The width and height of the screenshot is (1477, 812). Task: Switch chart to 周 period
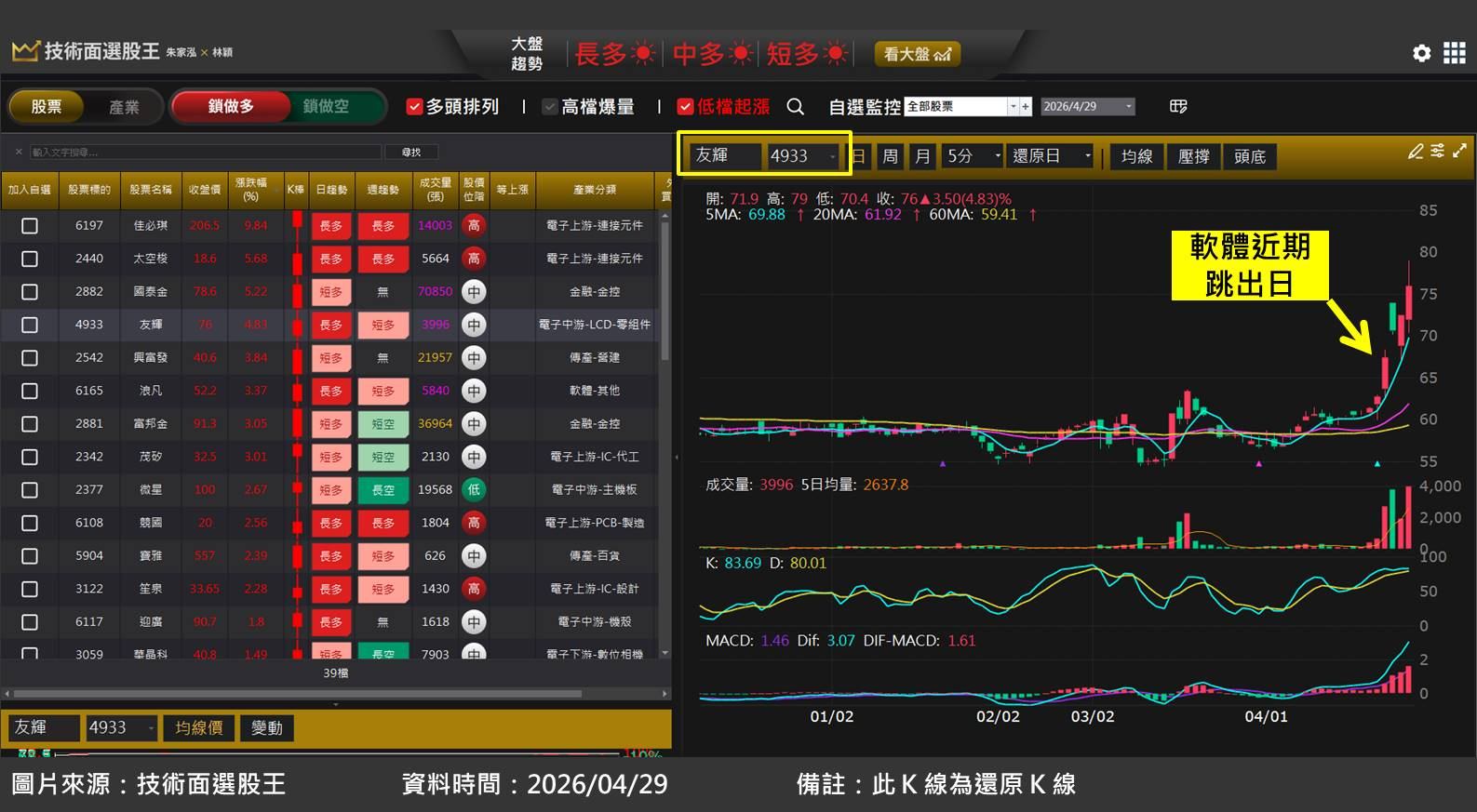click(x=890, y=156)
